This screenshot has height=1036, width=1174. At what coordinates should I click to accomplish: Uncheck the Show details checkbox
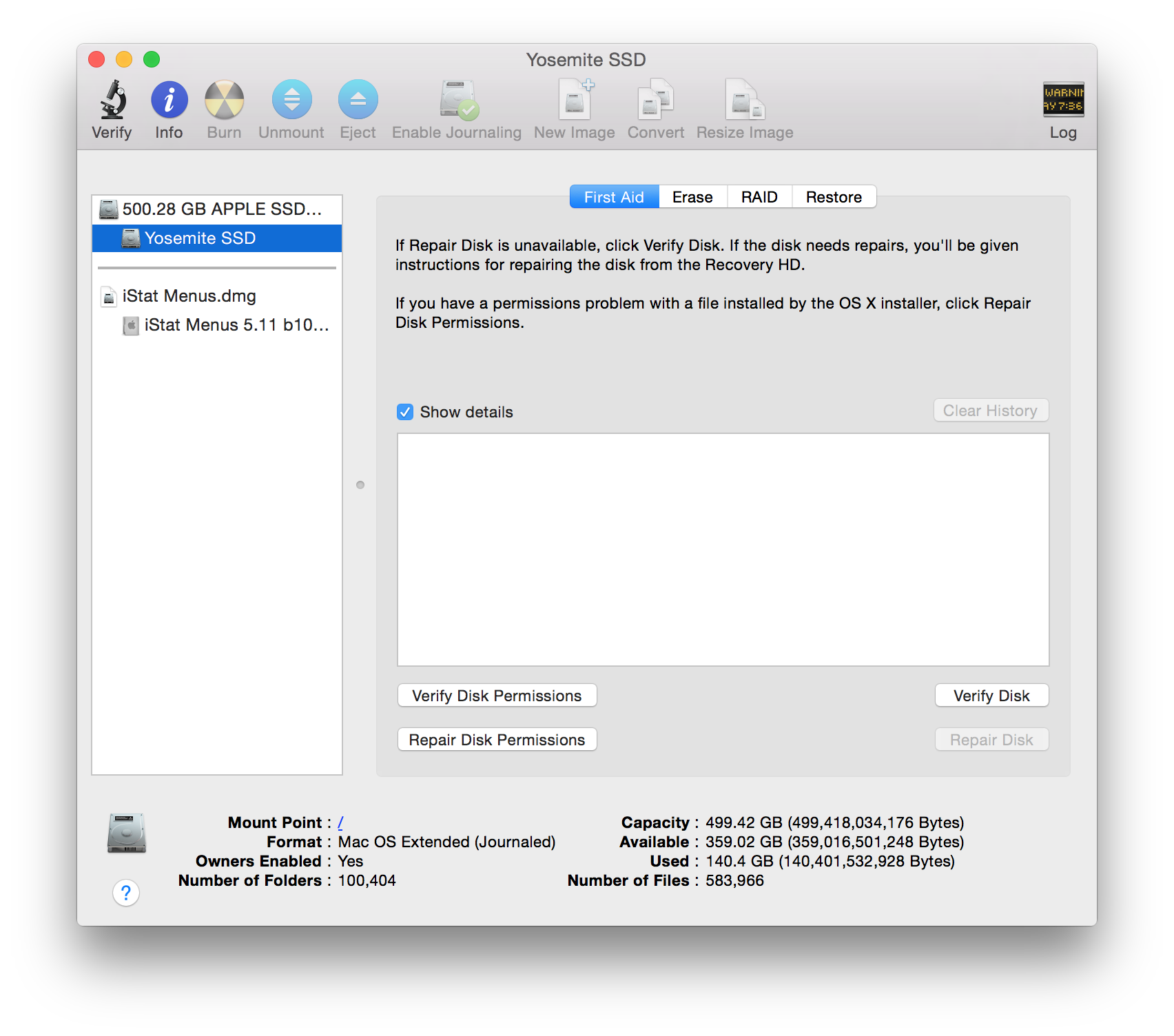(405, 412)
